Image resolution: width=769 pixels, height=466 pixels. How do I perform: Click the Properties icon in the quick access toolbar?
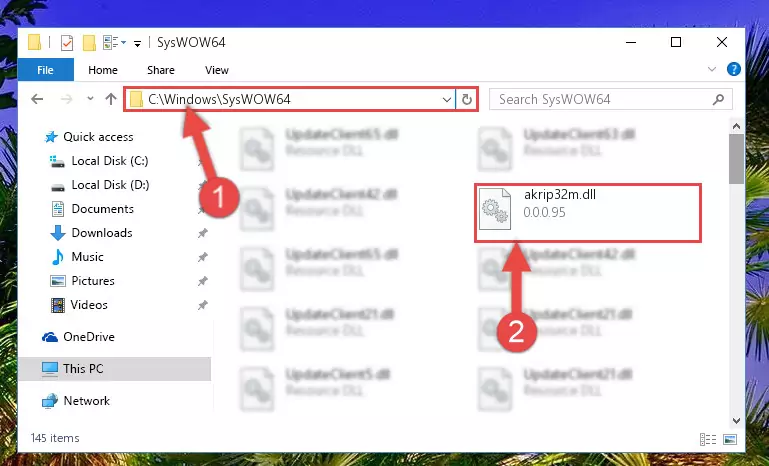coord(67,43)
